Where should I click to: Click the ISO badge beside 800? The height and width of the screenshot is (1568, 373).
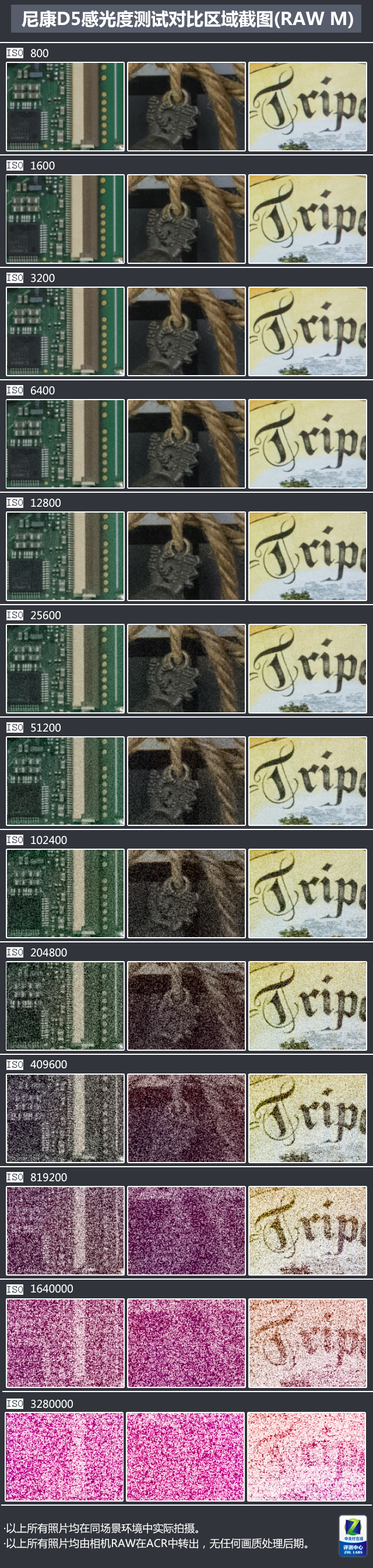(15, 53)
